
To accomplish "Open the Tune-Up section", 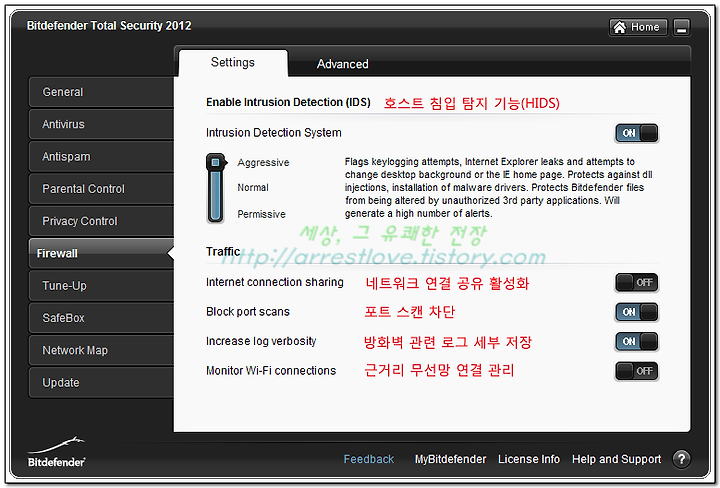I will pyautogui.click(x=101, y=286).
